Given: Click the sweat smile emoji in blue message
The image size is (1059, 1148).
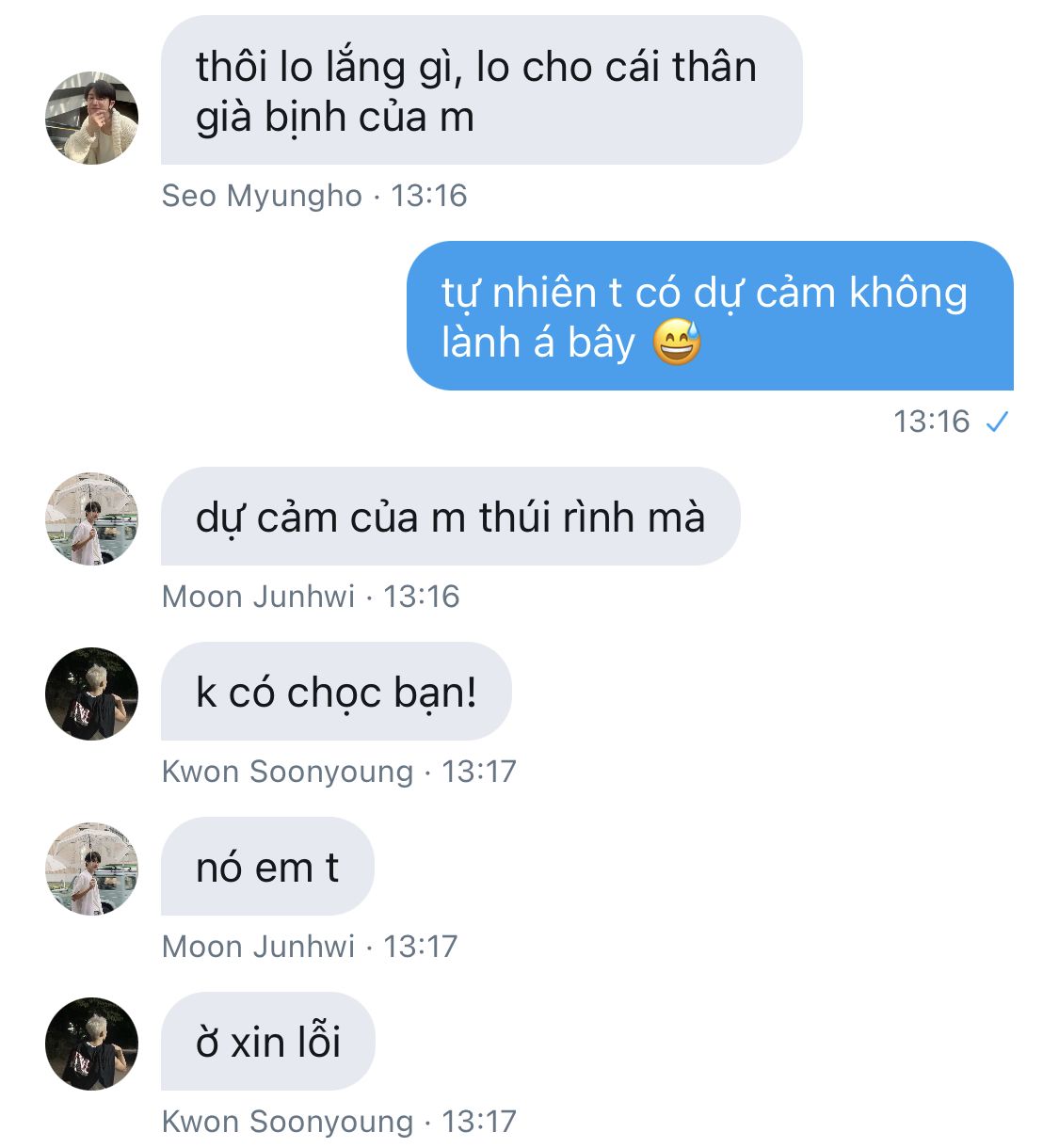Looking at the screenshot, I should tap(677, 342).
